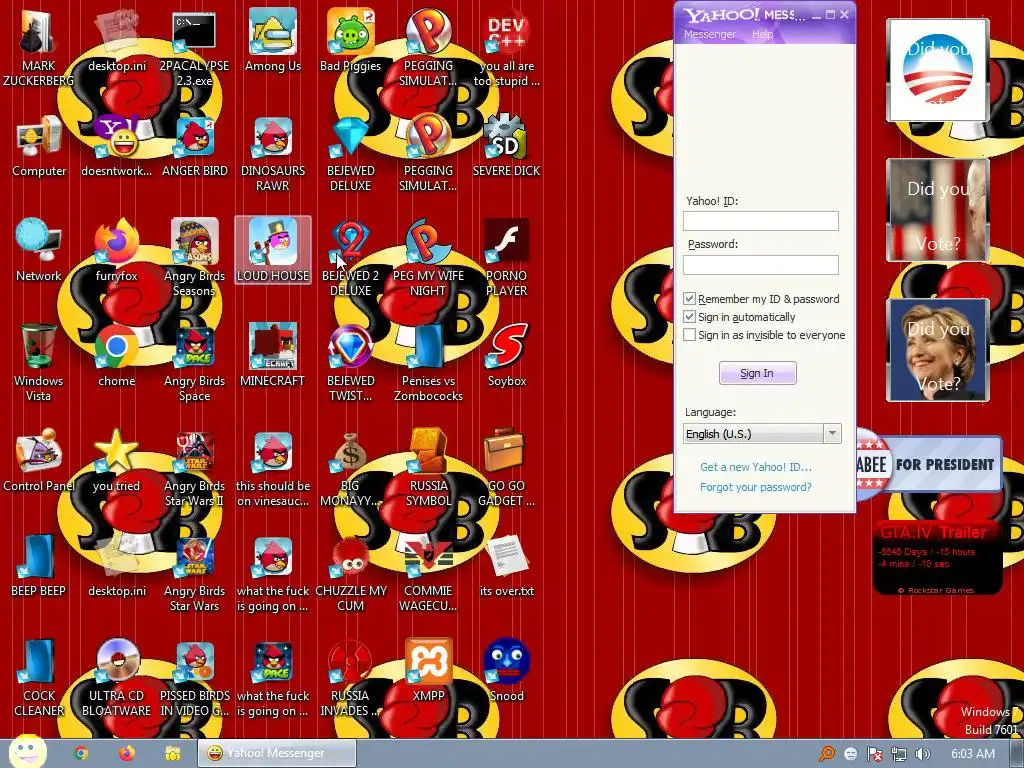Click the Sign In button

coord(758,373)
